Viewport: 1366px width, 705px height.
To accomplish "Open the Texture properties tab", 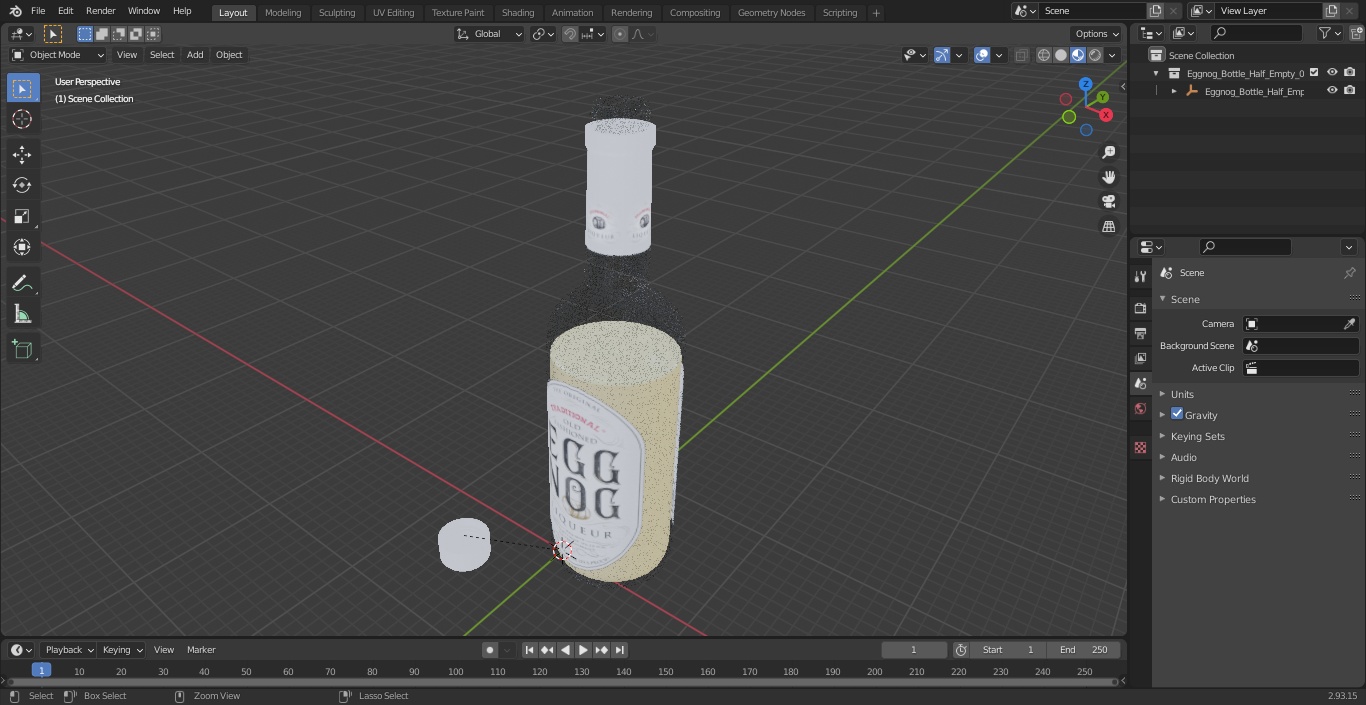I will 1140,447.
